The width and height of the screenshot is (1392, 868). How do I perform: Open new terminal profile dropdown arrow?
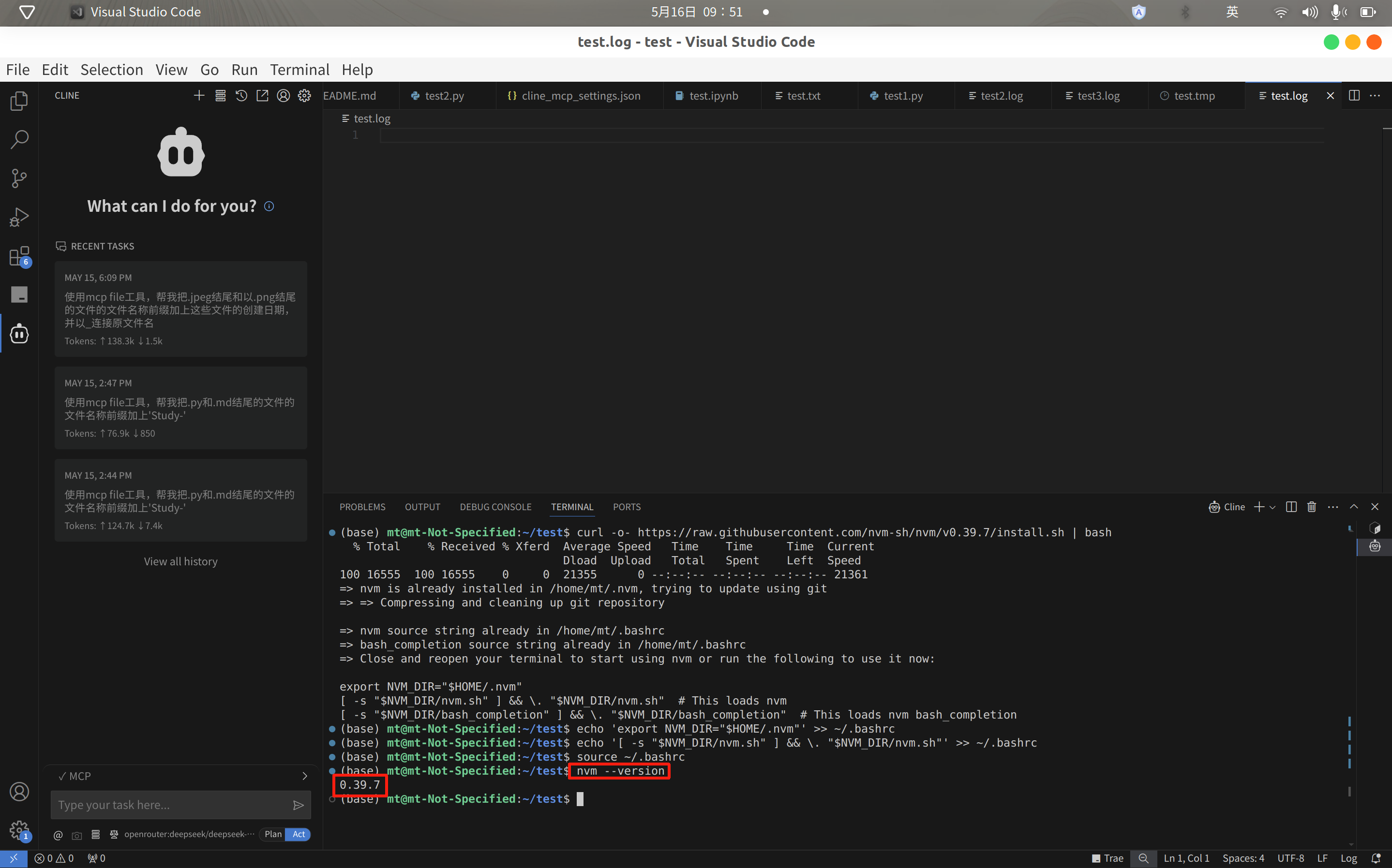click(1273, 507)
